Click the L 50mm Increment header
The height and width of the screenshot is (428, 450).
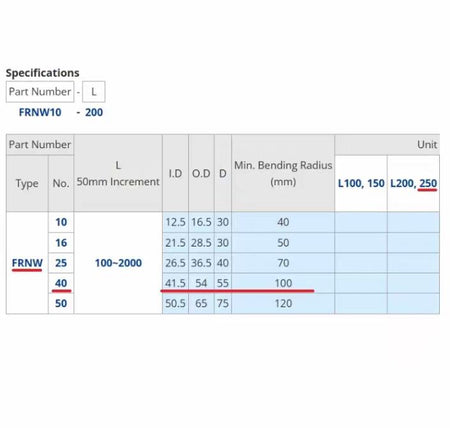(x=118, y=173)
